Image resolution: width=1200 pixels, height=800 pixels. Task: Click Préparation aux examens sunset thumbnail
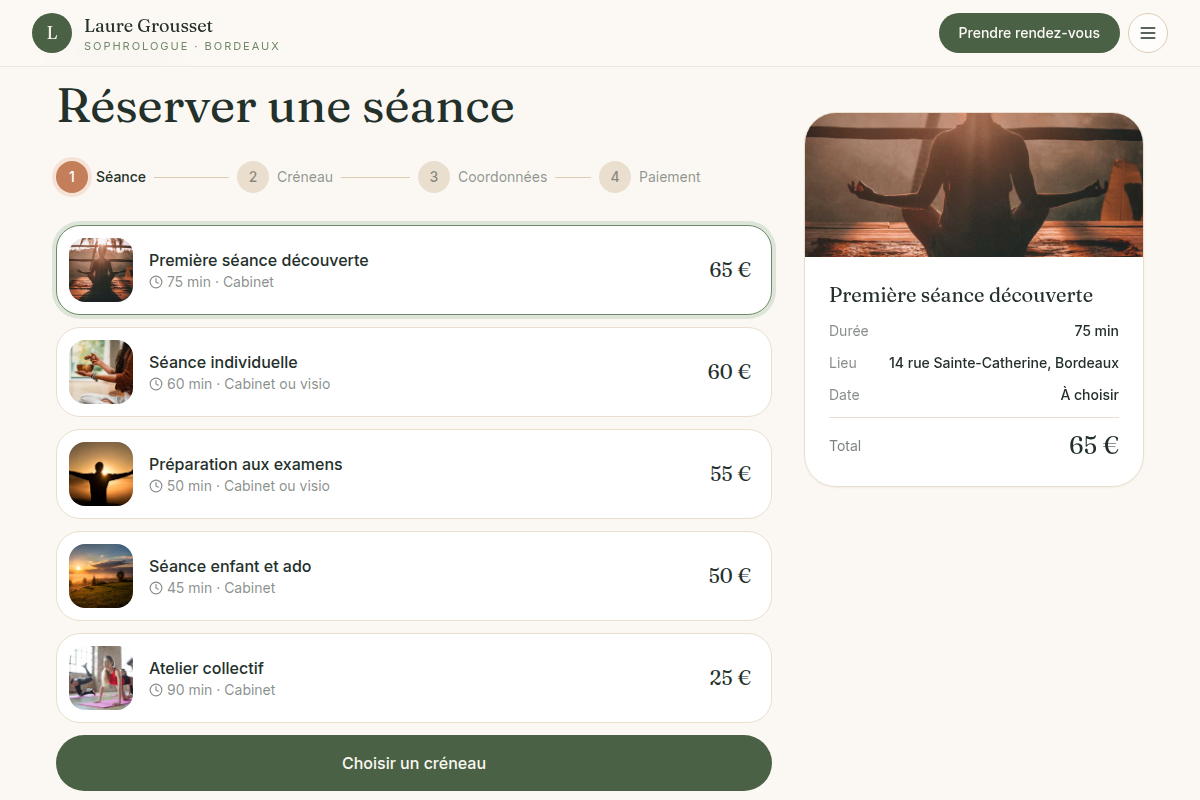[x=101, y=474]
